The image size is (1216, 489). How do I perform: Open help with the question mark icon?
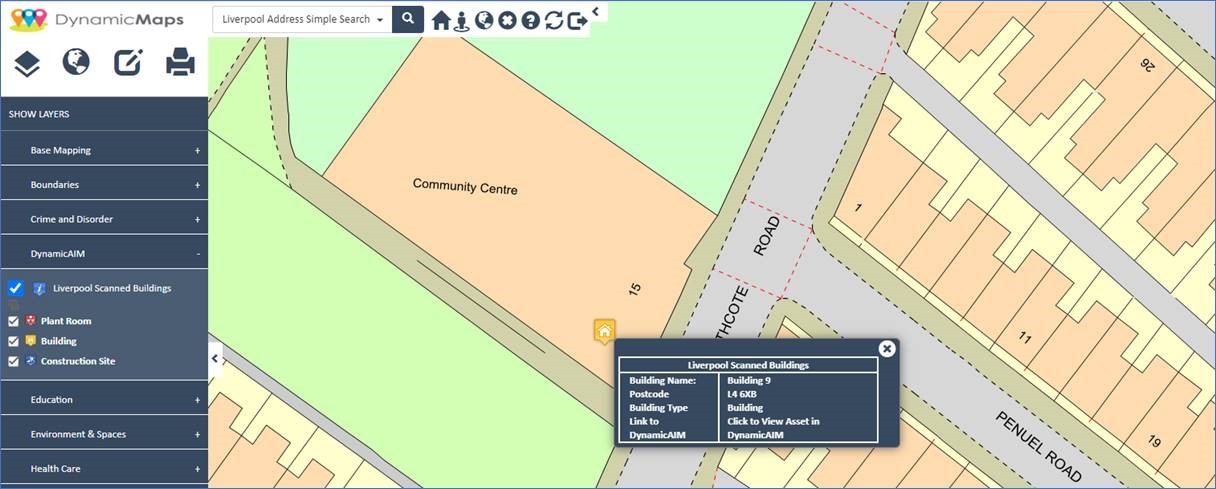click(530, 20)
